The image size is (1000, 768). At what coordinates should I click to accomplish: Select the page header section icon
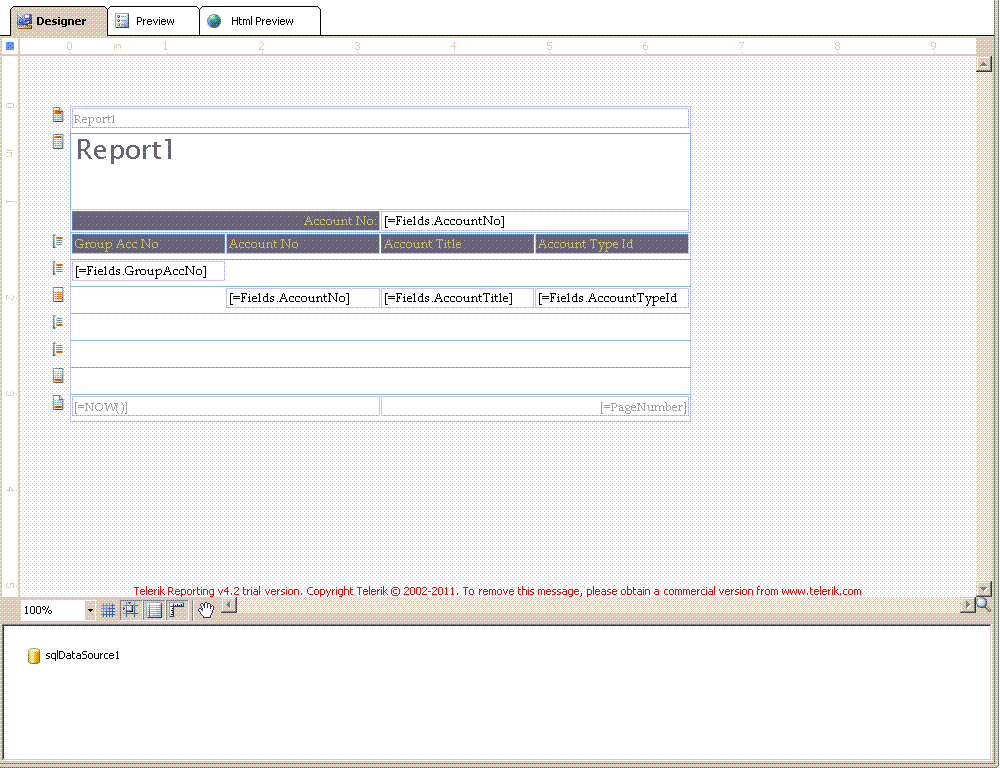(58, 115)
